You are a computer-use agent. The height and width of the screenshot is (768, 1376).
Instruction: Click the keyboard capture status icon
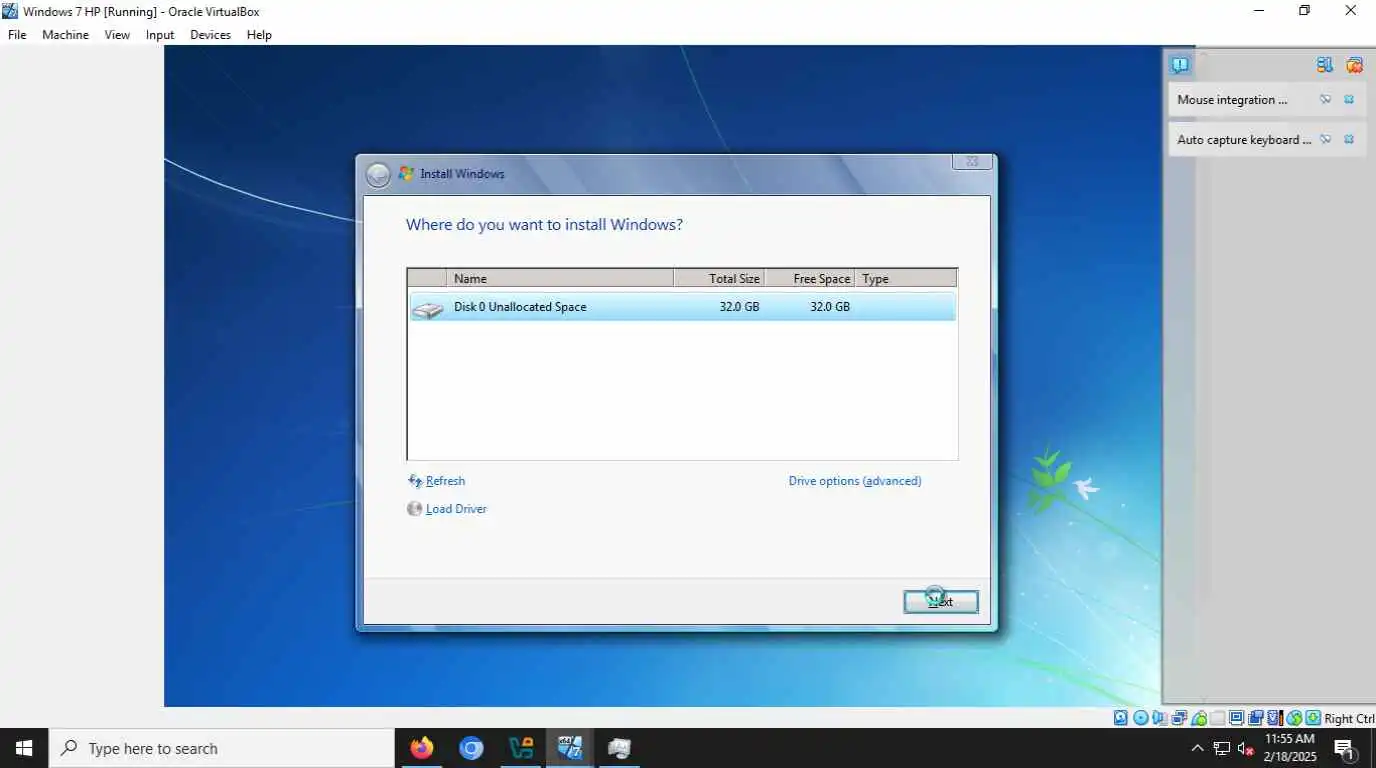click(x=1313, y=718)
